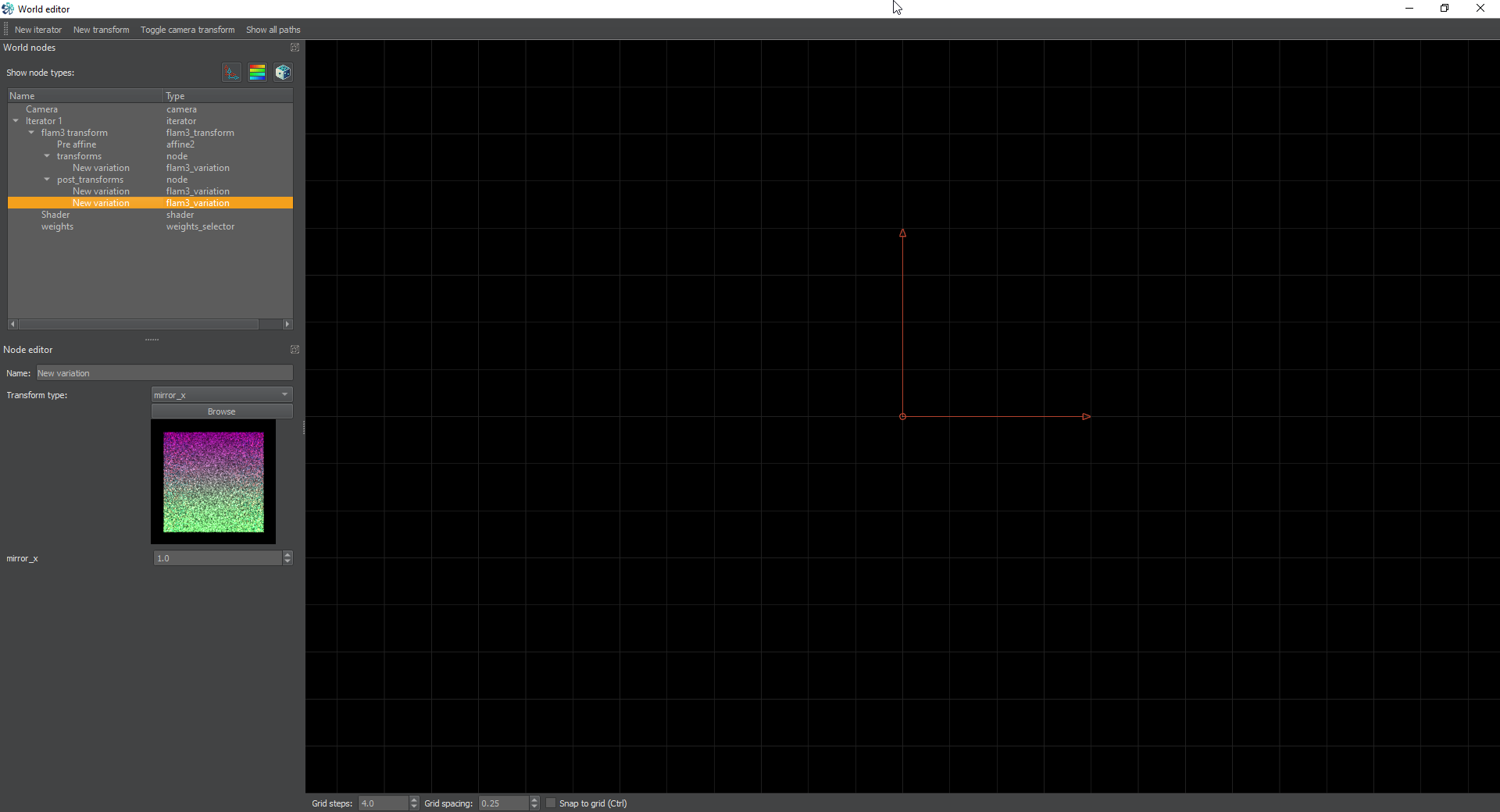Image resolution: width=1500 pixels, height=812 pixels.
Task: Decrease Grid spacing value
Action: tap(534, 807)
